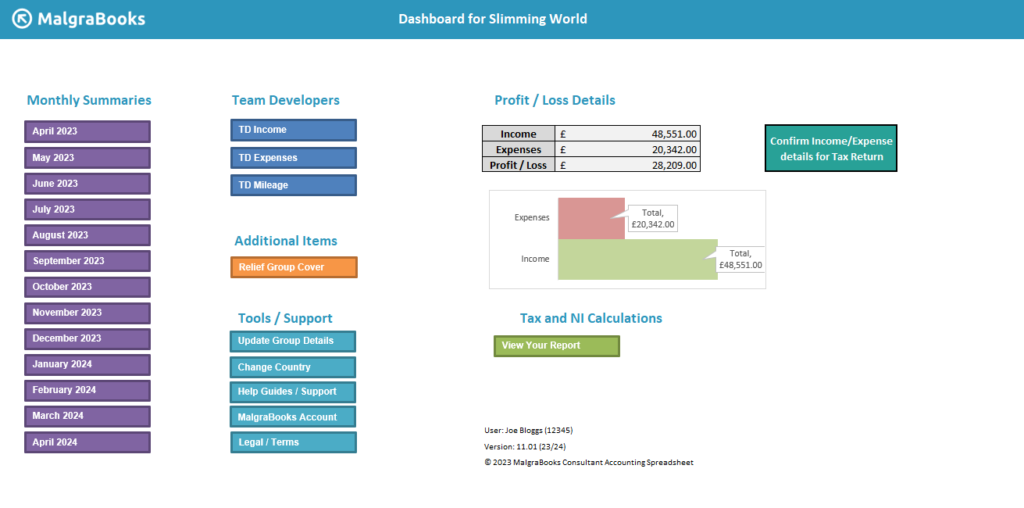Open the January 2024 monthly summary

[88, 364]
